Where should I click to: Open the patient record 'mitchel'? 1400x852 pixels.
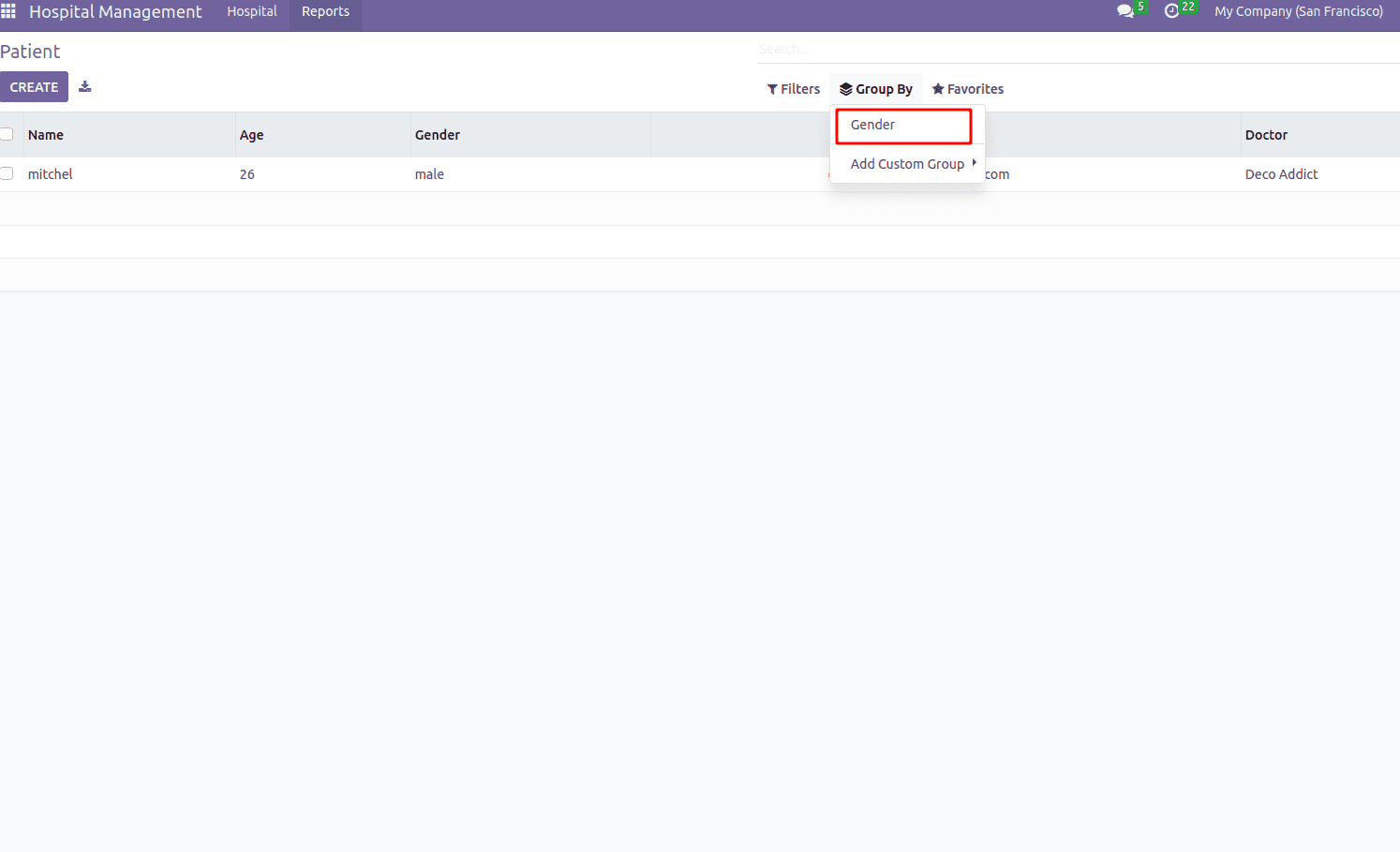(51, 174)
